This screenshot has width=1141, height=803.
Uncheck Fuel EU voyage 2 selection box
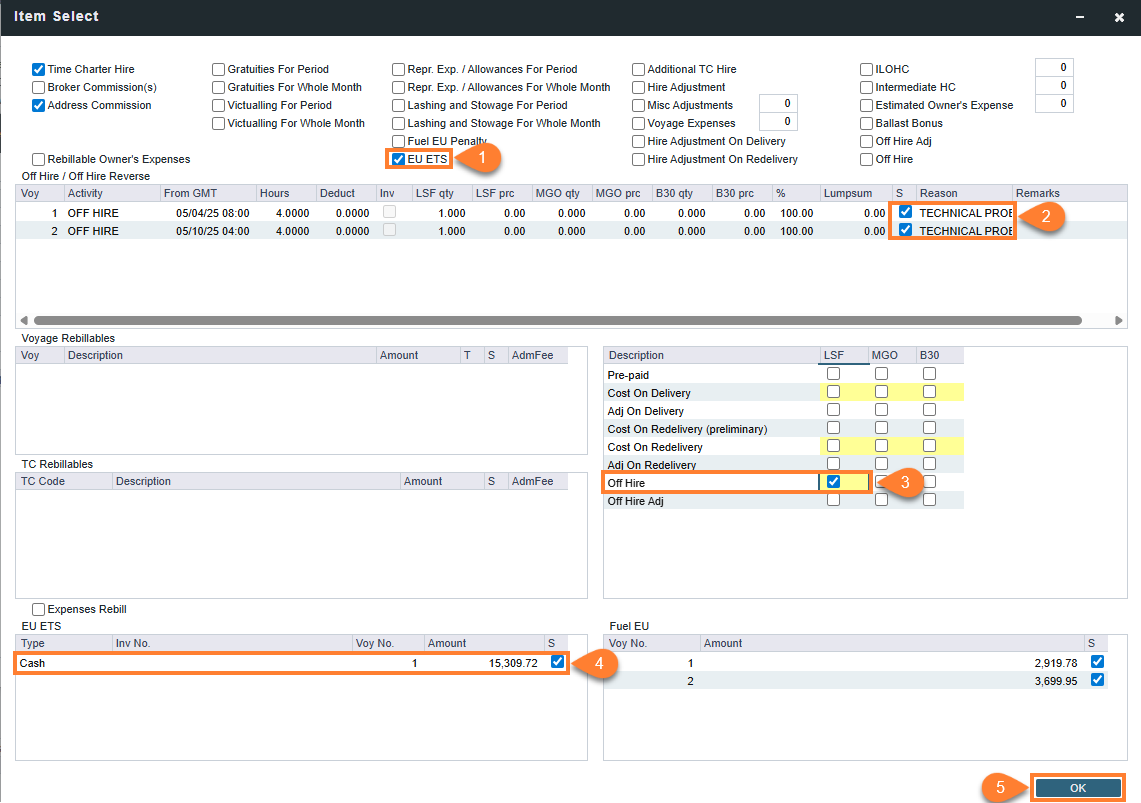pyautogui.click(x=1097, y=680)
